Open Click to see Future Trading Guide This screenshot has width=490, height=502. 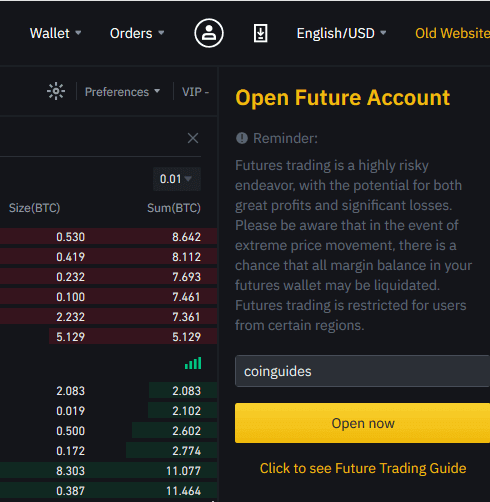pyautogui.click(x=363, y=468)
